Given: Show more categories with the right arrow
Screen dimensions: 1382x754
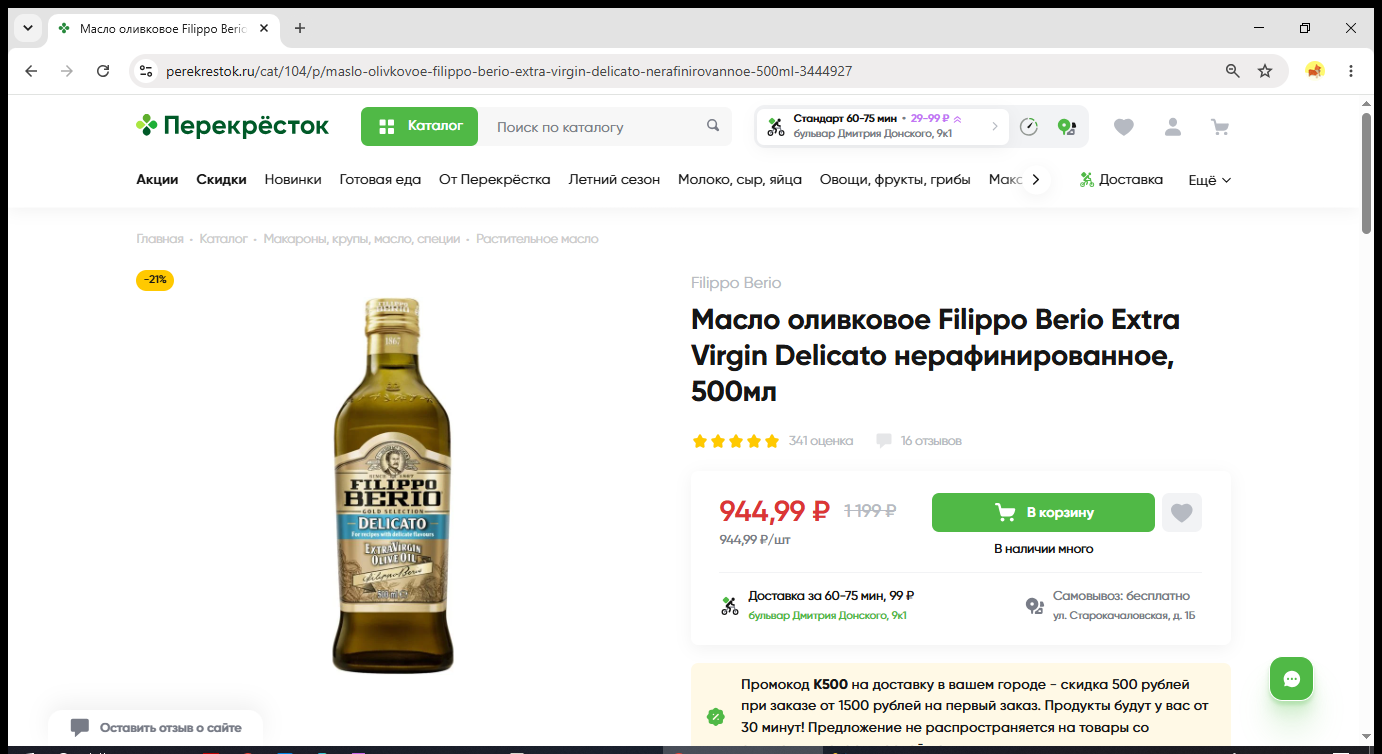Looking at the screenshot, I should 1036,180.
